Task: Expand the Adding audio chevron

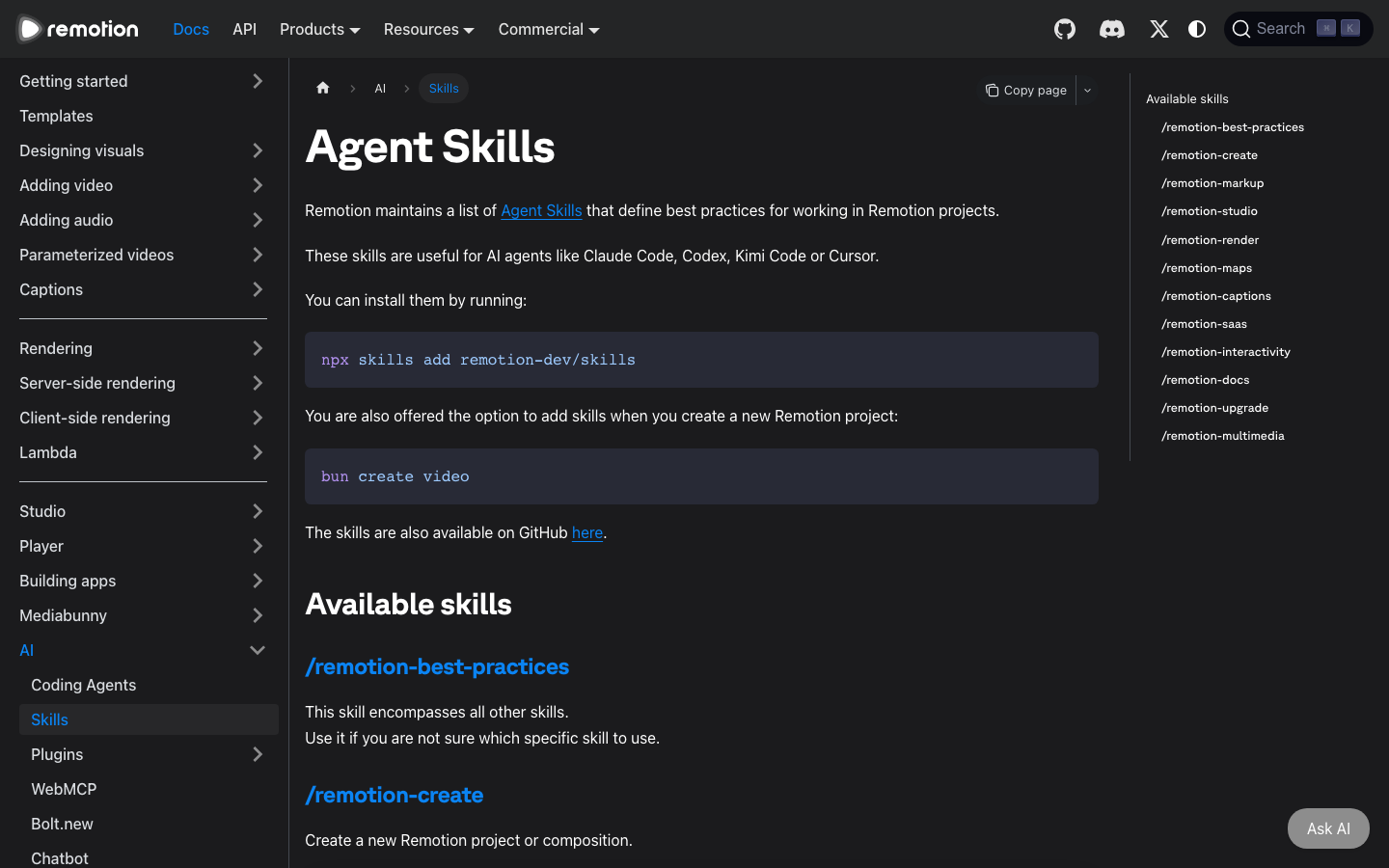Action: point(258,220)
